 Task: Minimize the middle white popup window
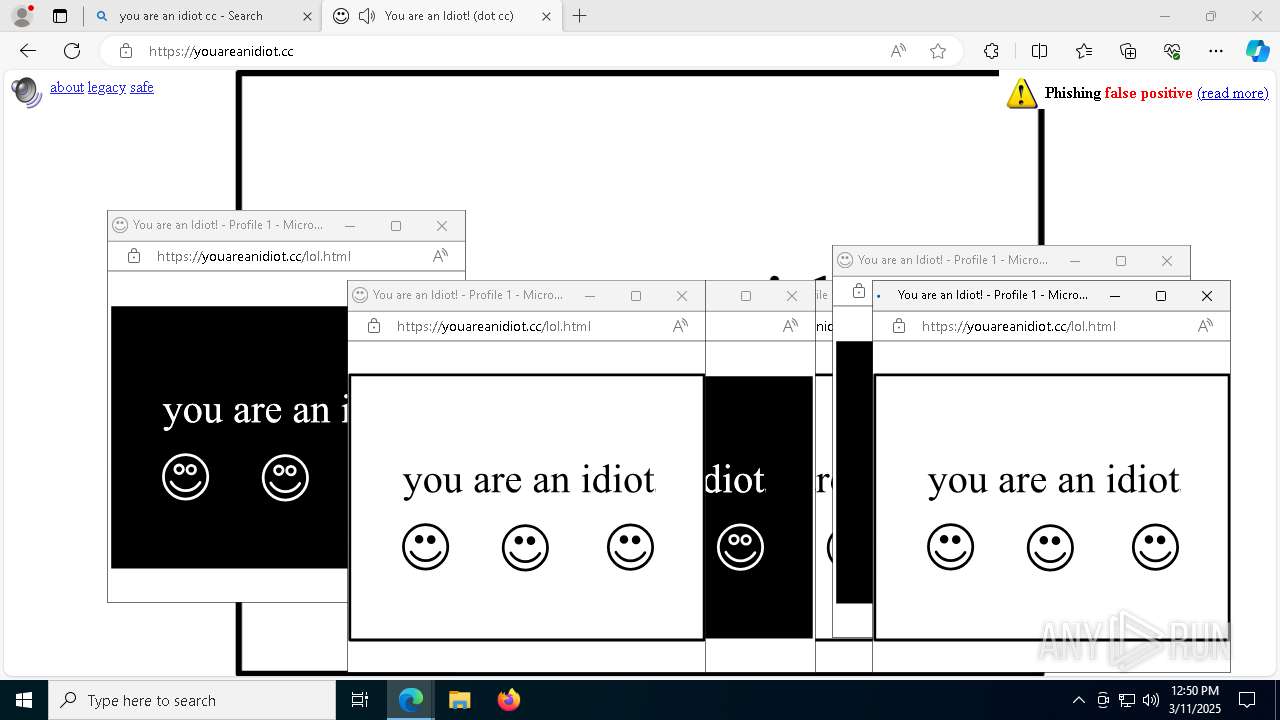(590, 296)
